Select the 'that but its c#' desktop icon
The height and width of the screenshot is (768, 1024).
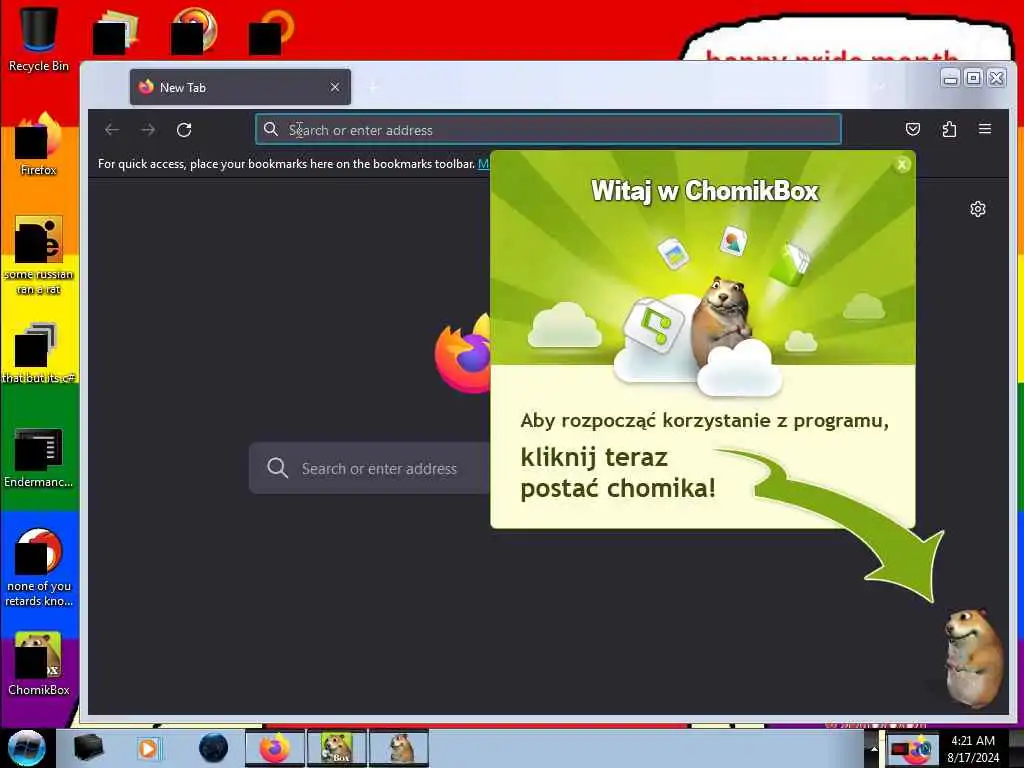click(39, 353)
